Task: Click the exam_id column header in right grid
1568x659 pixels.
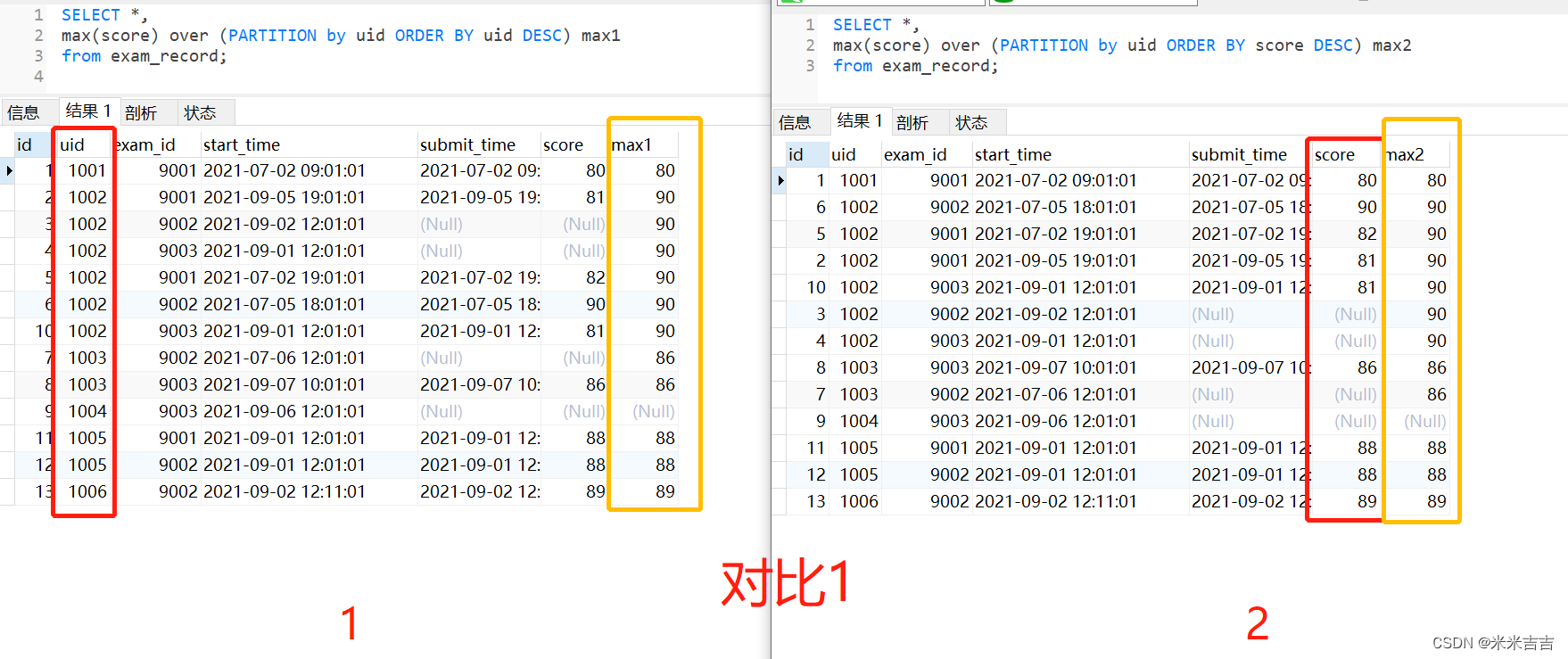Action: click(927, 154)
